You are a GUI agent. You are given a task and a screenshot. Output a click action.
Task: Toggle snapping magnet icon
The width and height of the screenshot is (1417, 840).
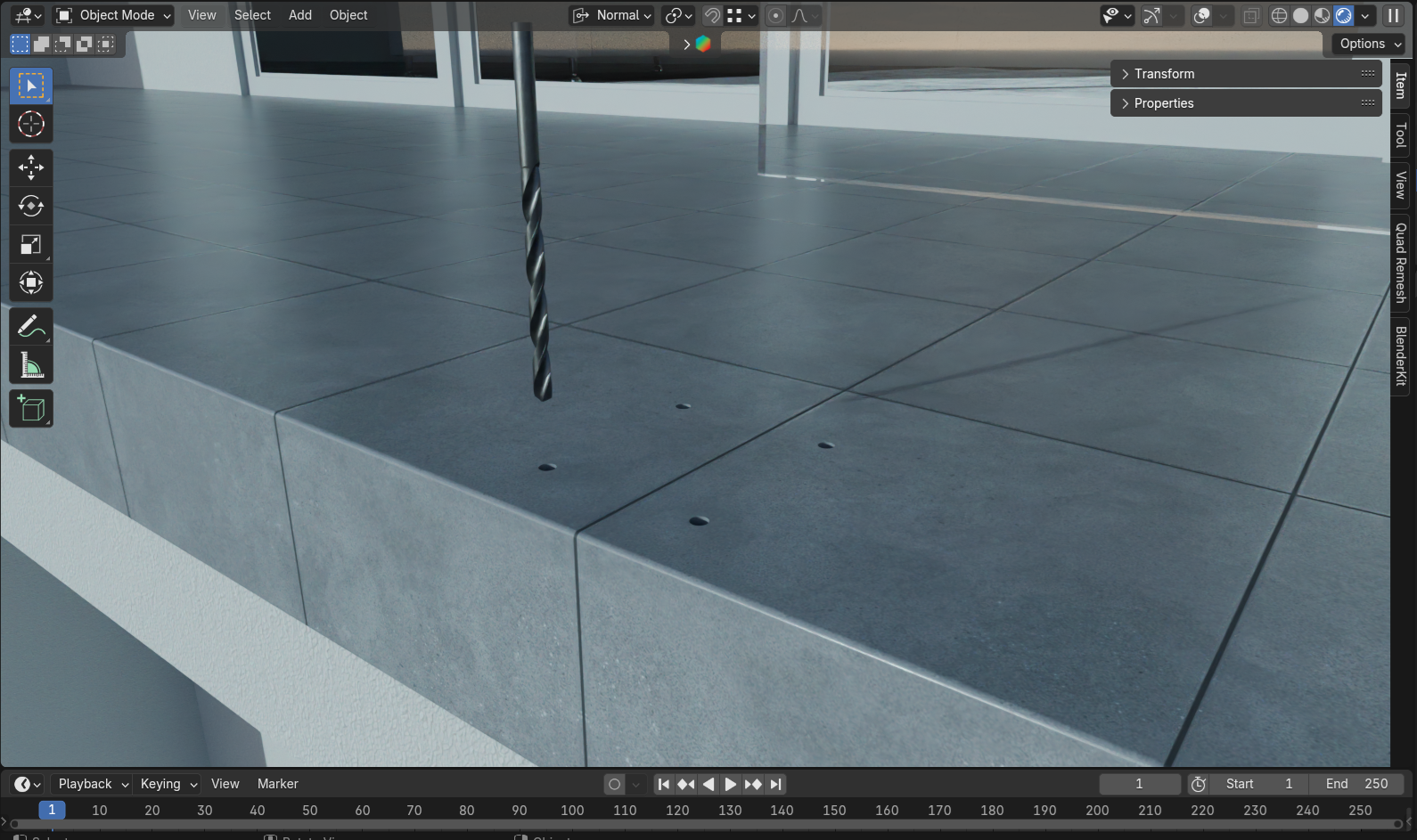pos(712,15)
